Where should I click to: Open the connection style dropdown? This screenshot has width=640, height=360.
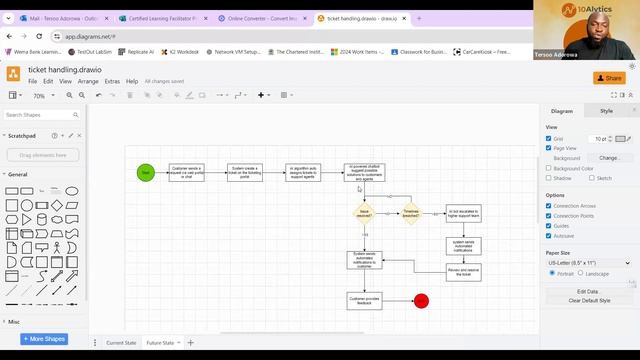coord(222,95)
